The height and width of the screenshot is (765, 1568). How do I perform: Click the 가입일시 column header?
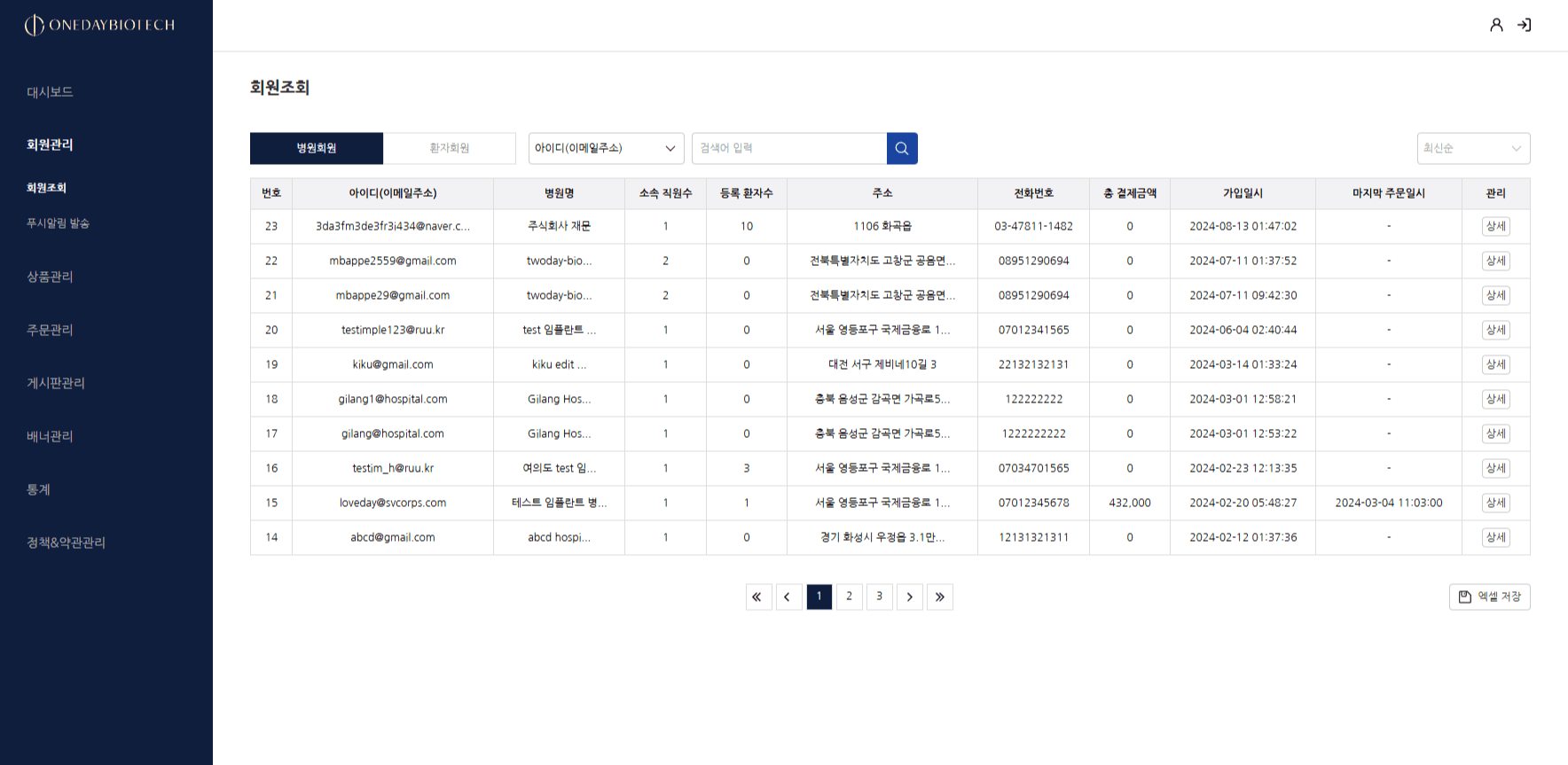point(1243,193)
